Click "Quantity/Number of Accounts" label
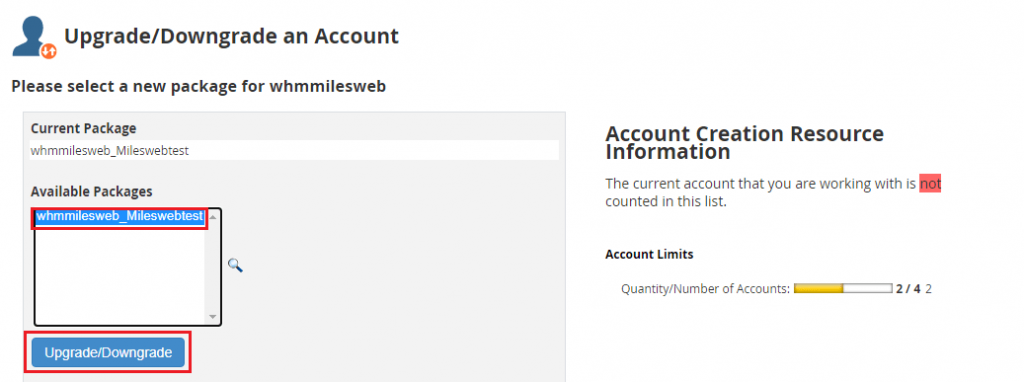Image resolution: width=1024 pixels, height=382 pixels. pyautogui.click(x=705, y=288)
